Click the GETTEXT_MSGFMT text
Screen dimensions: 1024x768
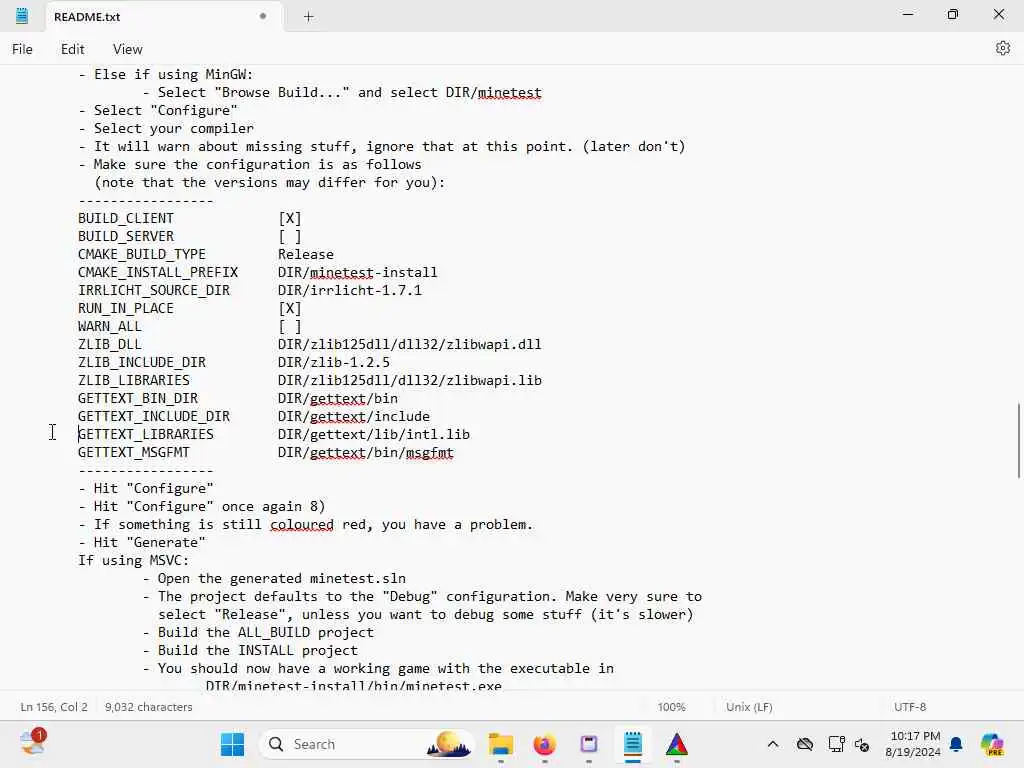click(x=134, y=453)
